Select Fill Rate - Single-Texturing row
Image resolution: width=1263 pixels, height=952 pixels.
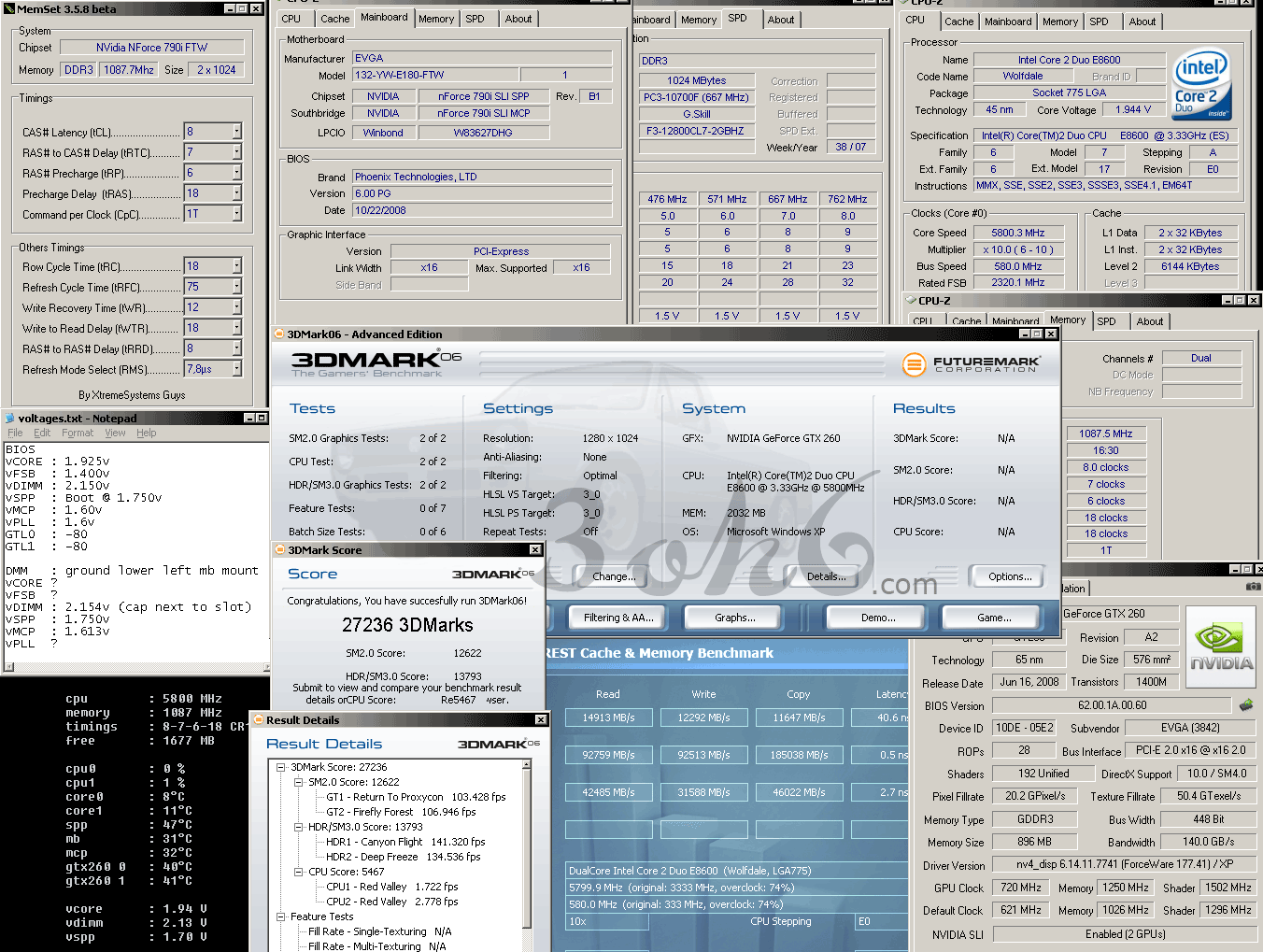(x=379, y=931)
